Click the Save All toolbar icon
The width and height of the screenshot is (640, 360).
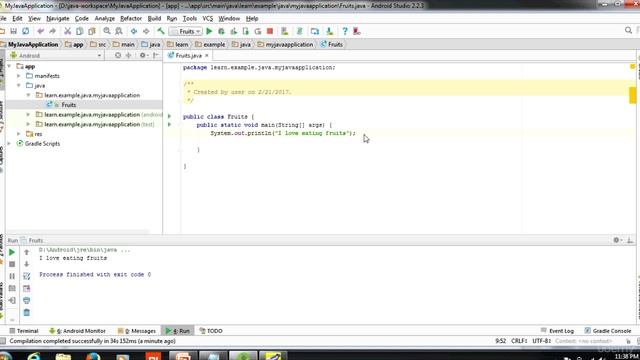coord(13,31)
